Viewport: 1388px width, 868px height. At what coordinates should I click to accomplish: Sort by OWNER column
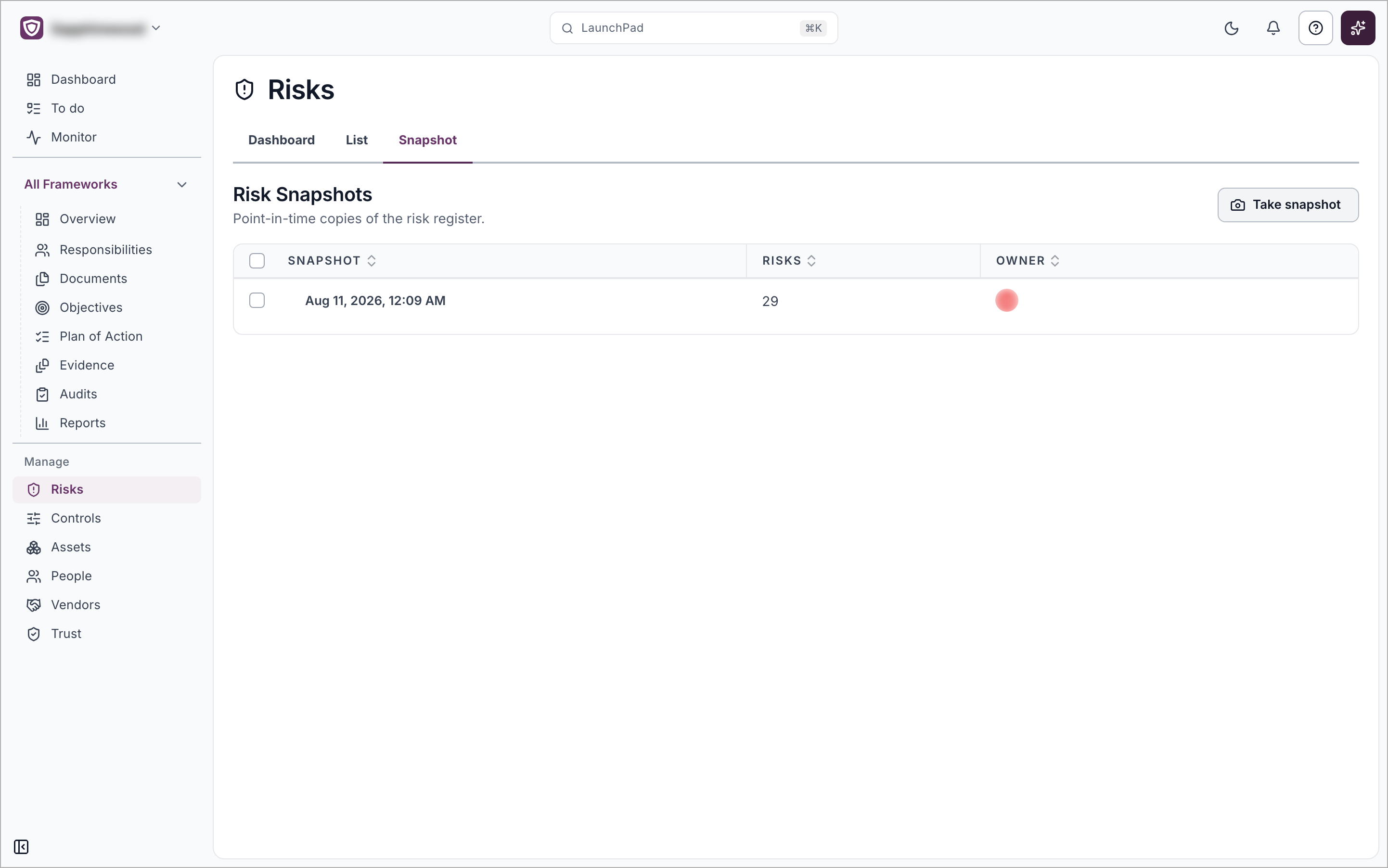point(1028,261)
